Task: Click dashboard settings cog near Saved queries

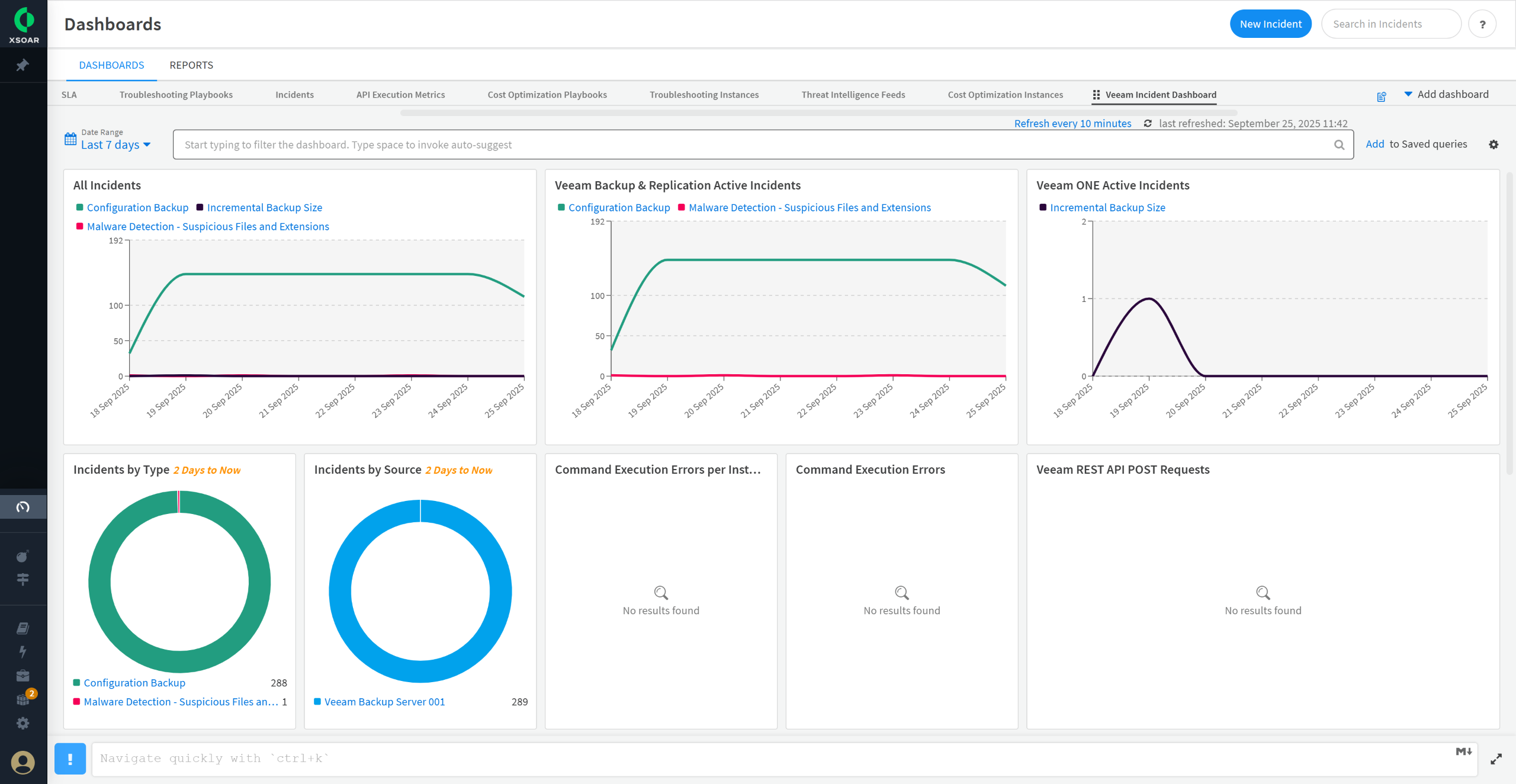Action: 1493,144
